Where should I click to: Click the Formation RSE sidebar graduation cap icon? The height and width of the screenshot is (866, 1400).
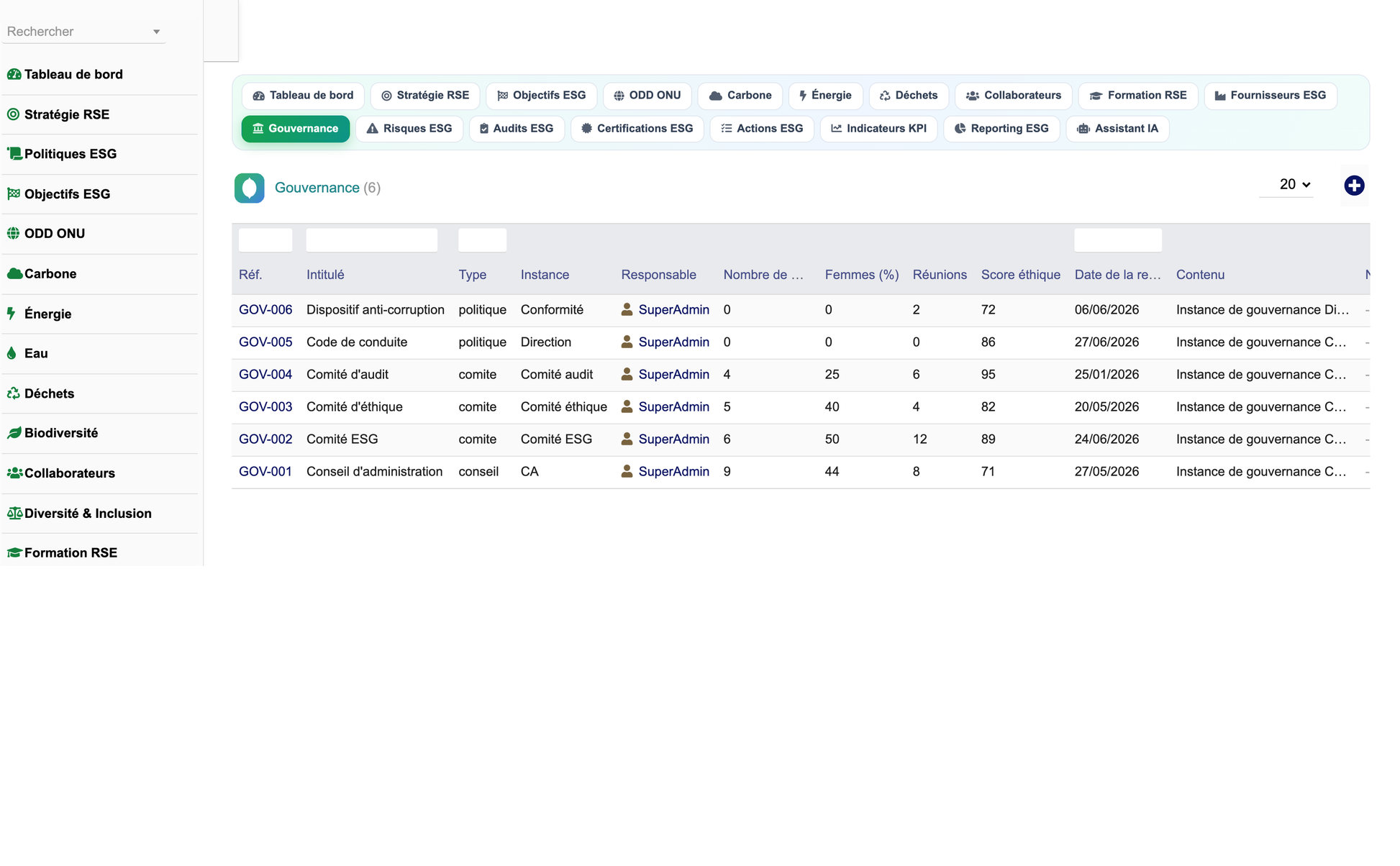14,552
